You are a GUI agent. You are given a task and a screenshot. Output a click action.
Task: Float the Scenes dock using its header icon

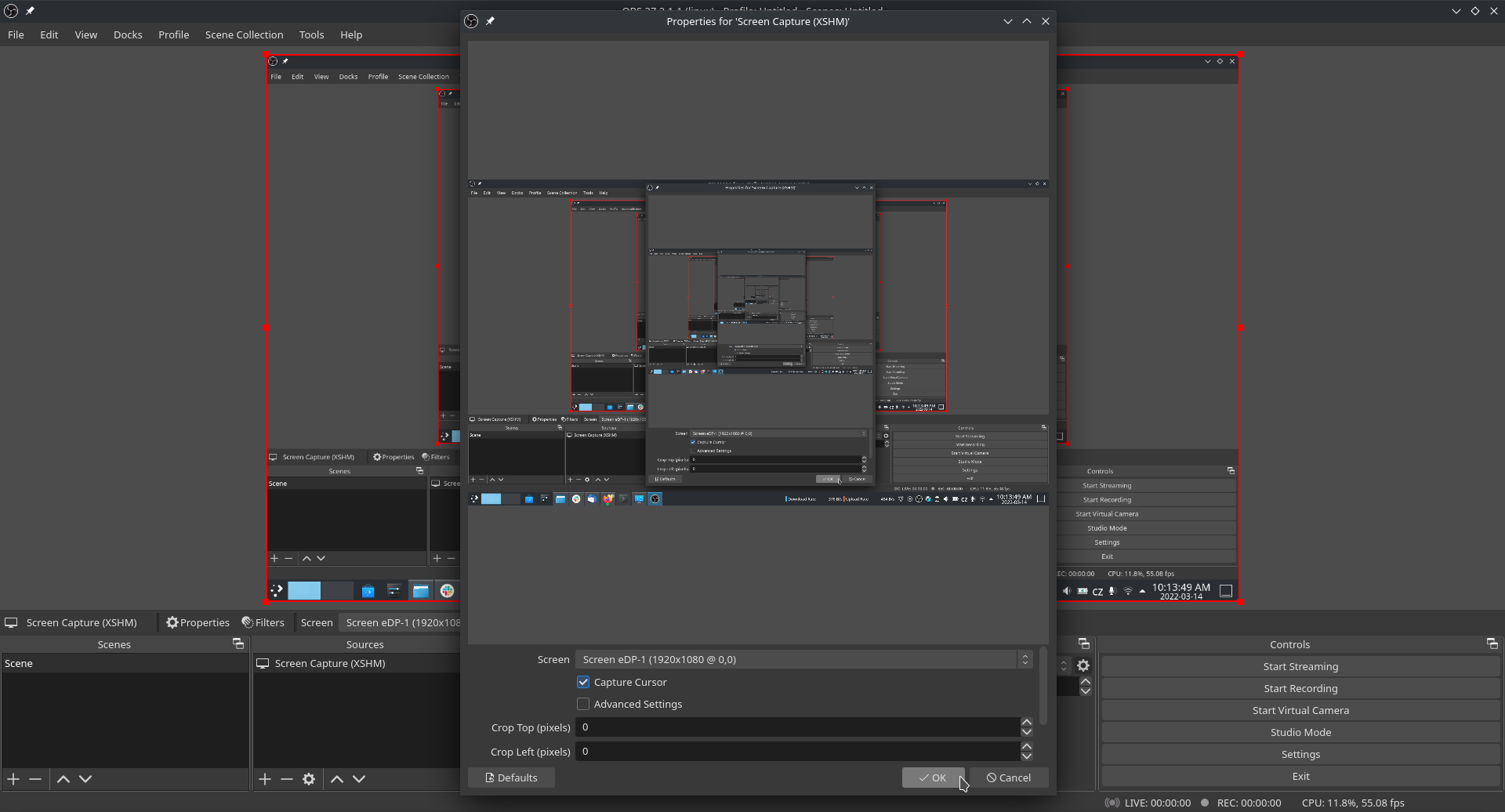point(238,643)
